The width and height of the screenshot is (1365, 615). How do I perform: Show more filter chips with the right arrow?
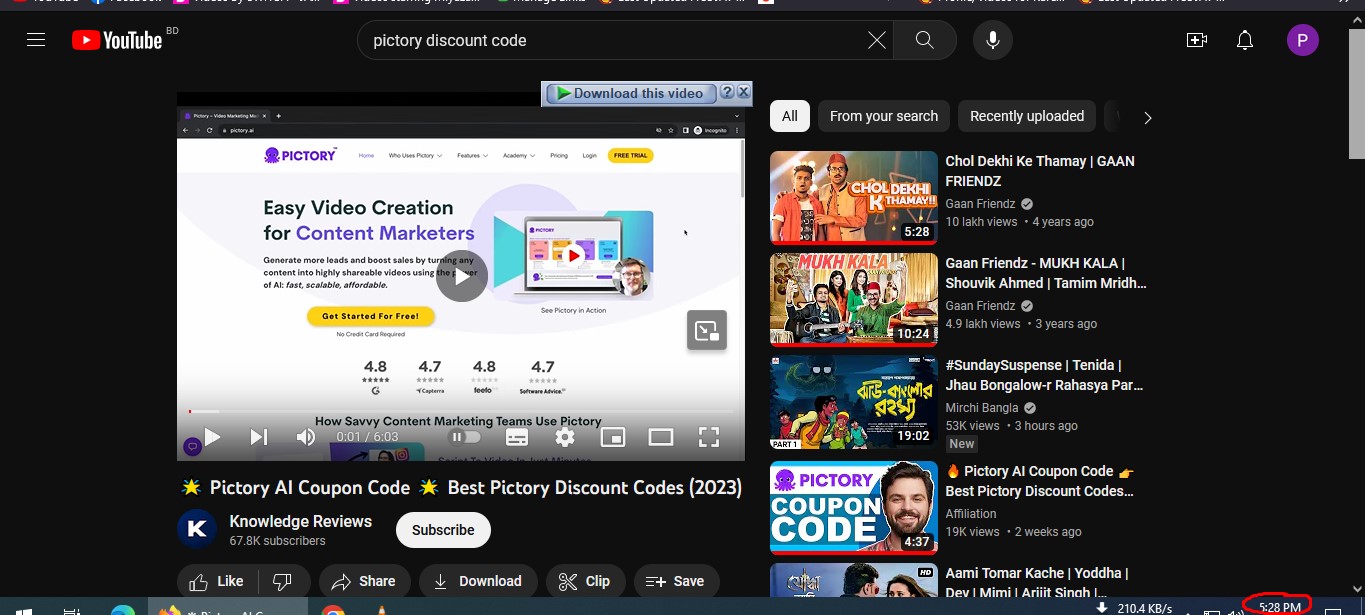pos(1147,117)
